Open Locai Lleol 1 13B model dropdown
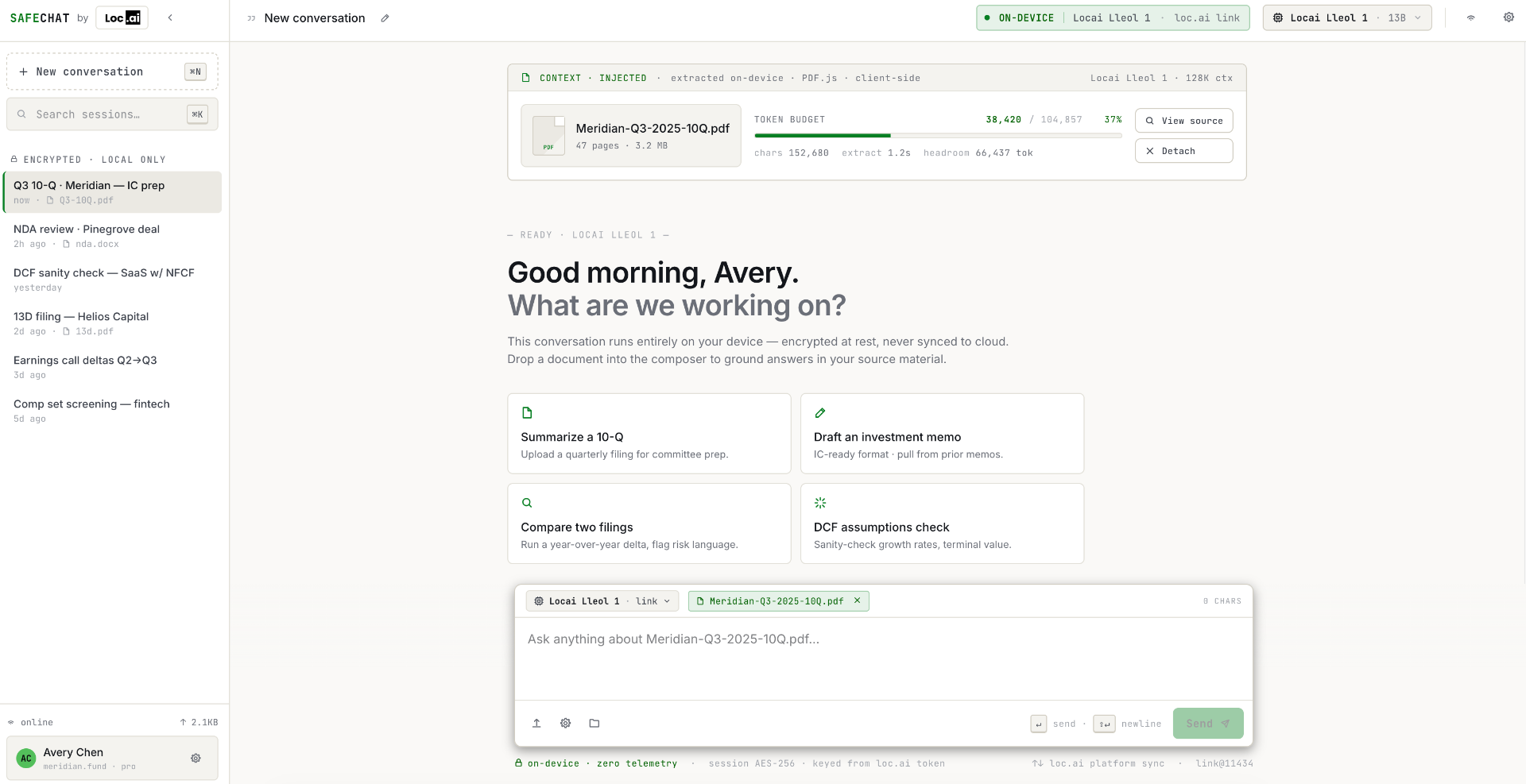Image resolution: width=1526 pixels, height=784 pixels. [1347, 17]
